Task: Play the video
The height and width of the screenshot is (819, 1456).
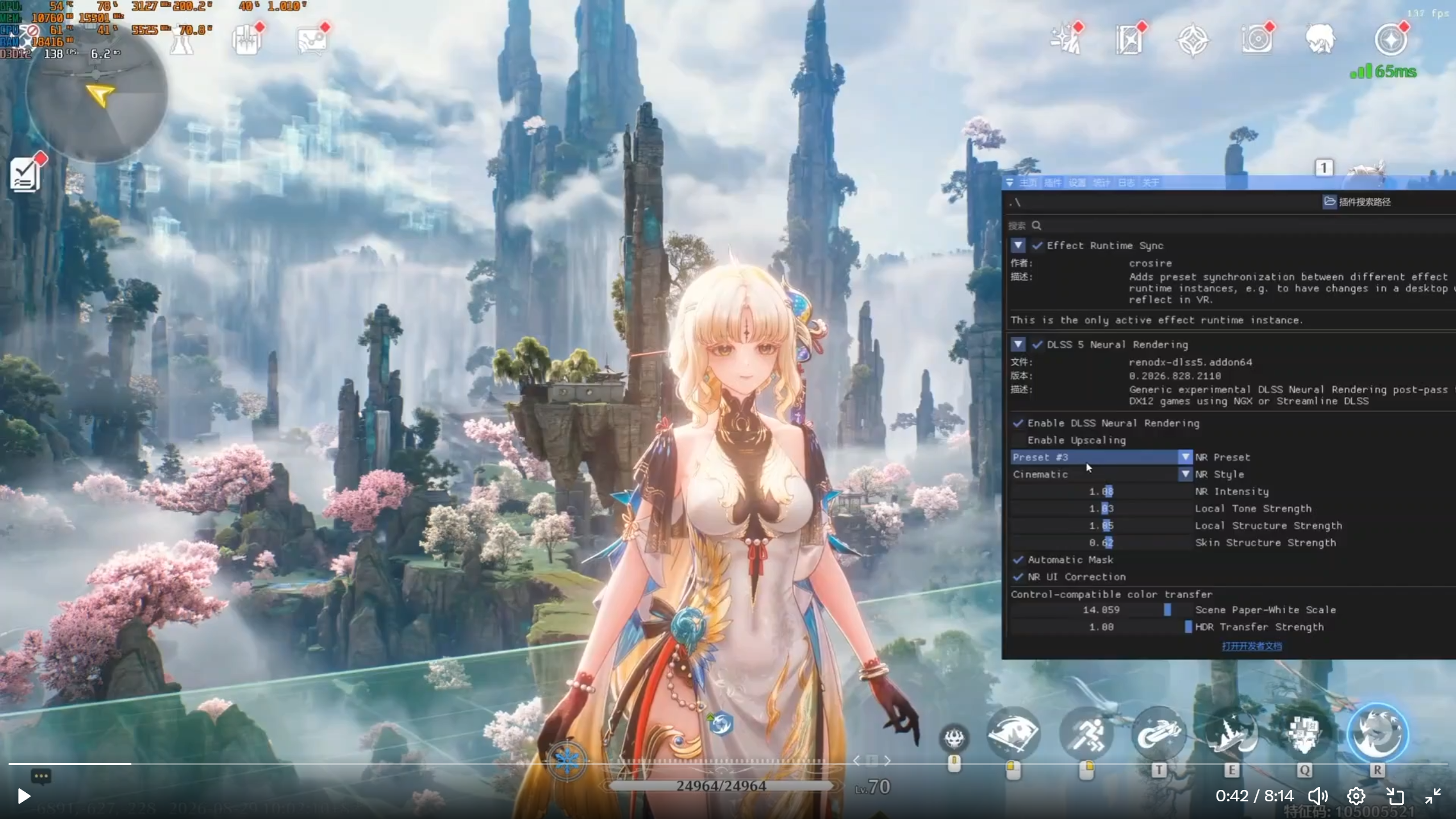Action: [x=23, y=796]
